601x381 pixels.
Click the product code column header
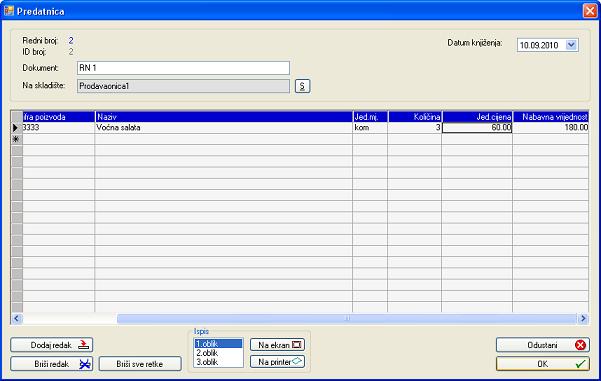pyautogui.click(x=59, y=117)
